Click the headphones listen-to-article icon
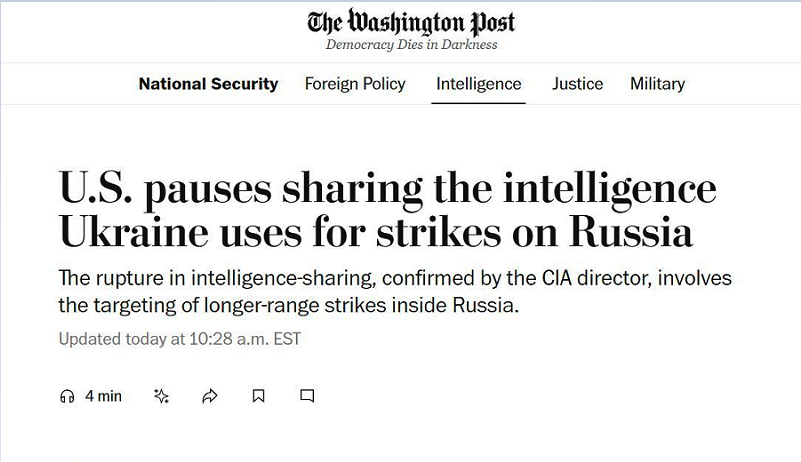This screenshot has height=462, width=801. 67,396
